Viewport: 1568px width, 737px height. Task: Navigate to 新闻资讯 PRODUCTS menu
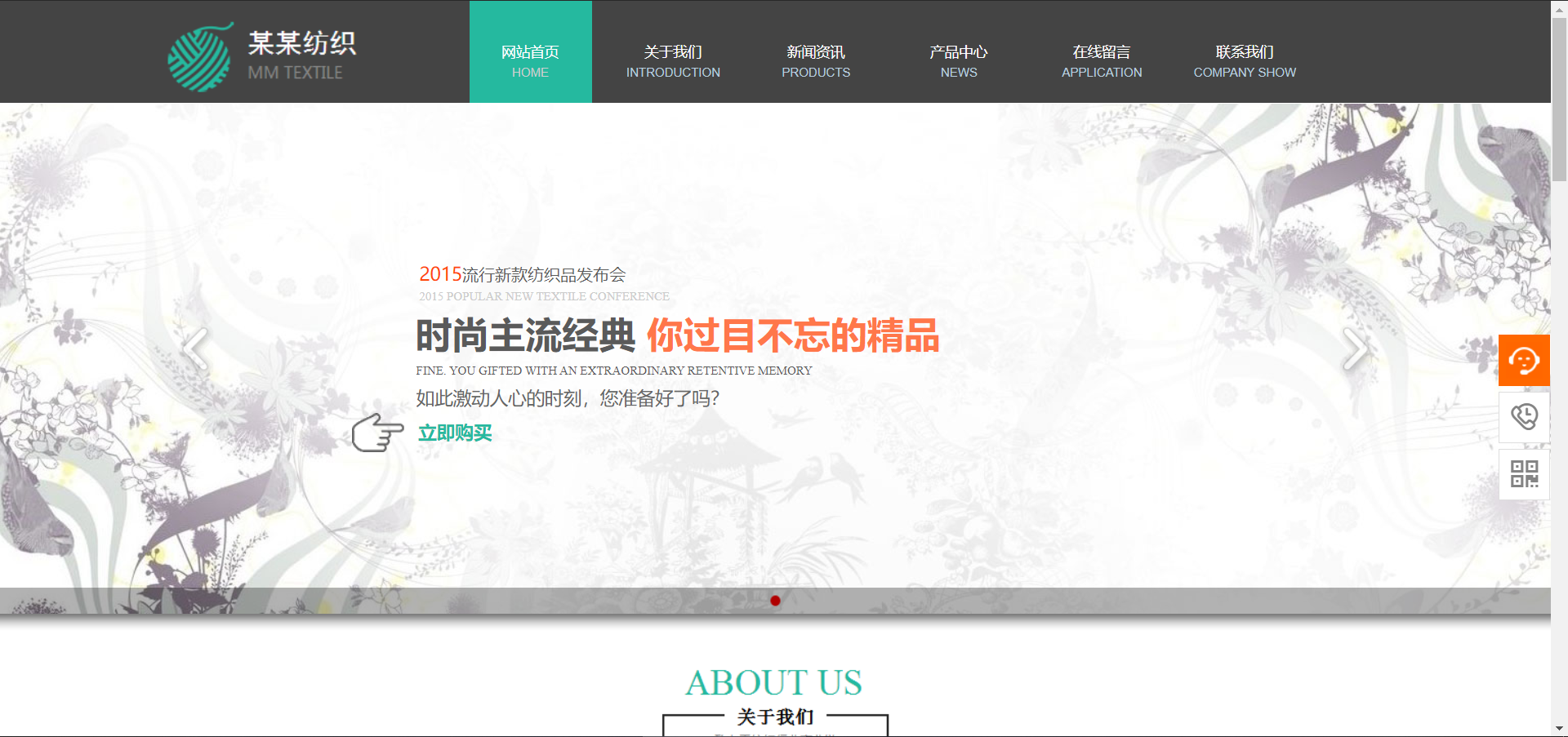click(x=816, y=61)
